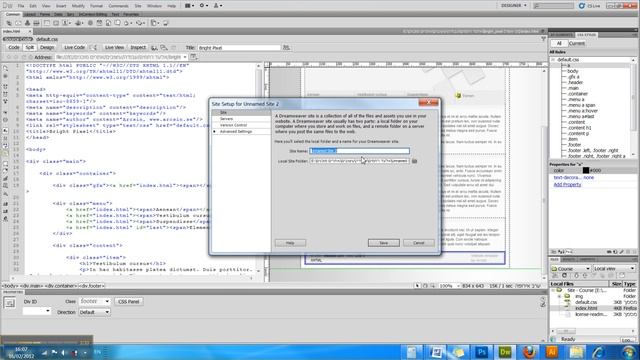Open the Course site dropdown in Files panel
Image resolution: width=640 pixels, height=360 pixels.
[571, 269]
